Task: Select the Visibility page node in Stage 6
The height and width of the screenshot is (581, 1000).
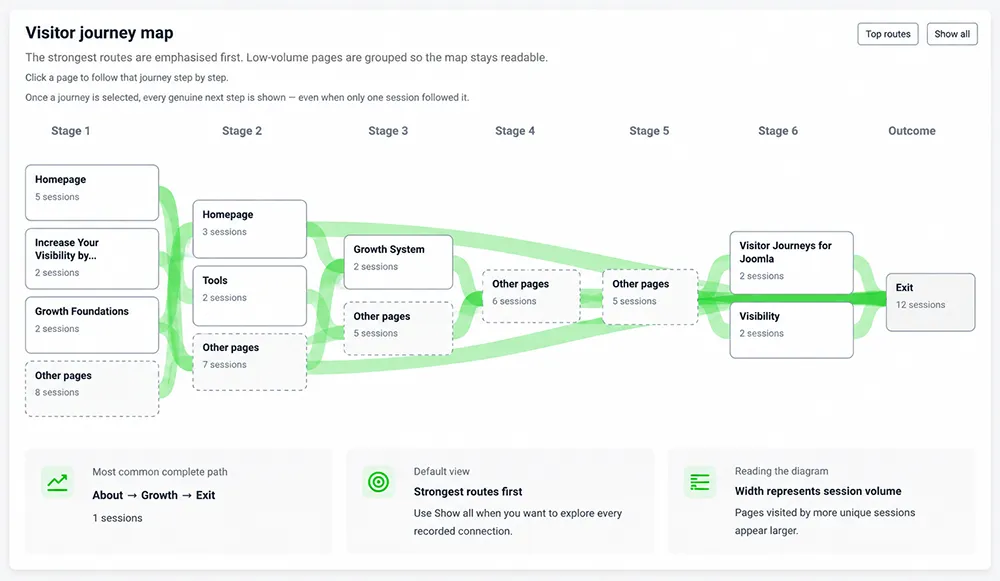Action: (791, 330)
